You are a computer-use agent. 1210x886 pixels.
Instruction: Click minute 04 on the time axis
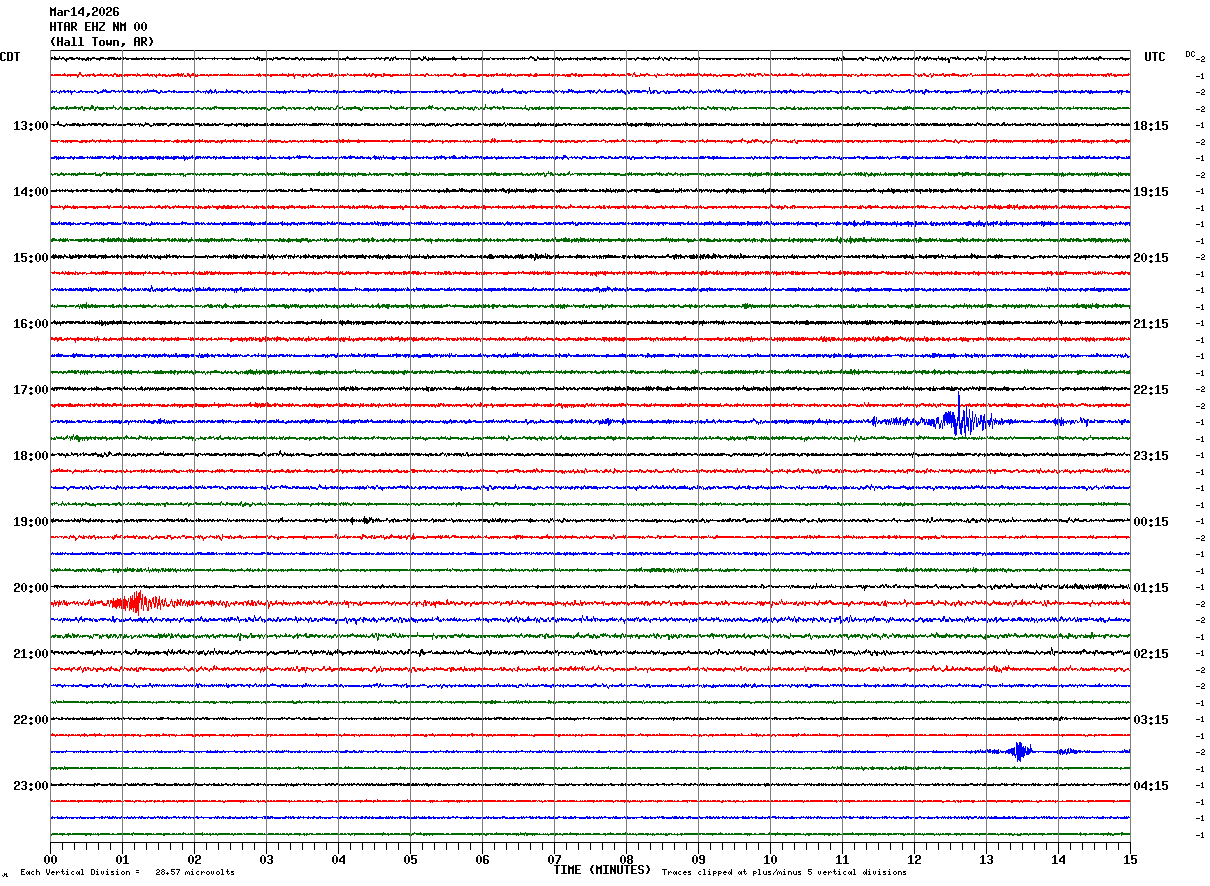click(338, 859)
